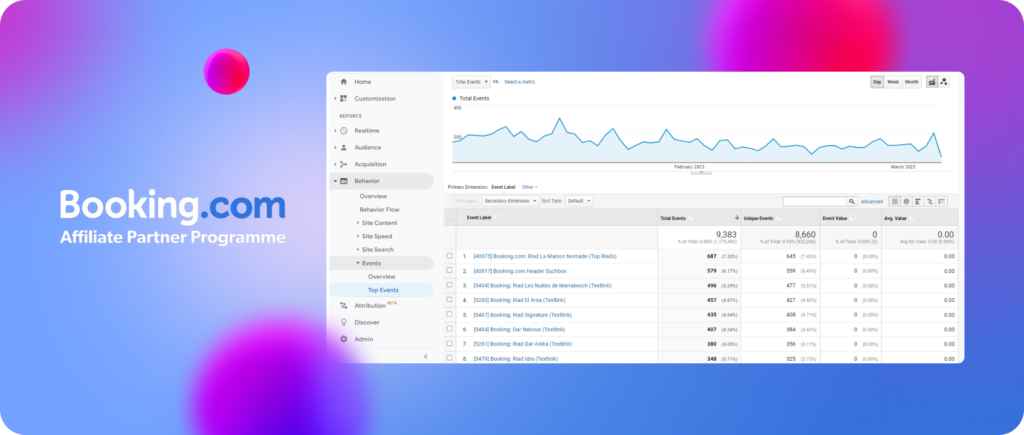Tick checkbox for Booking.com Header Suchbox row

[450, 270]
